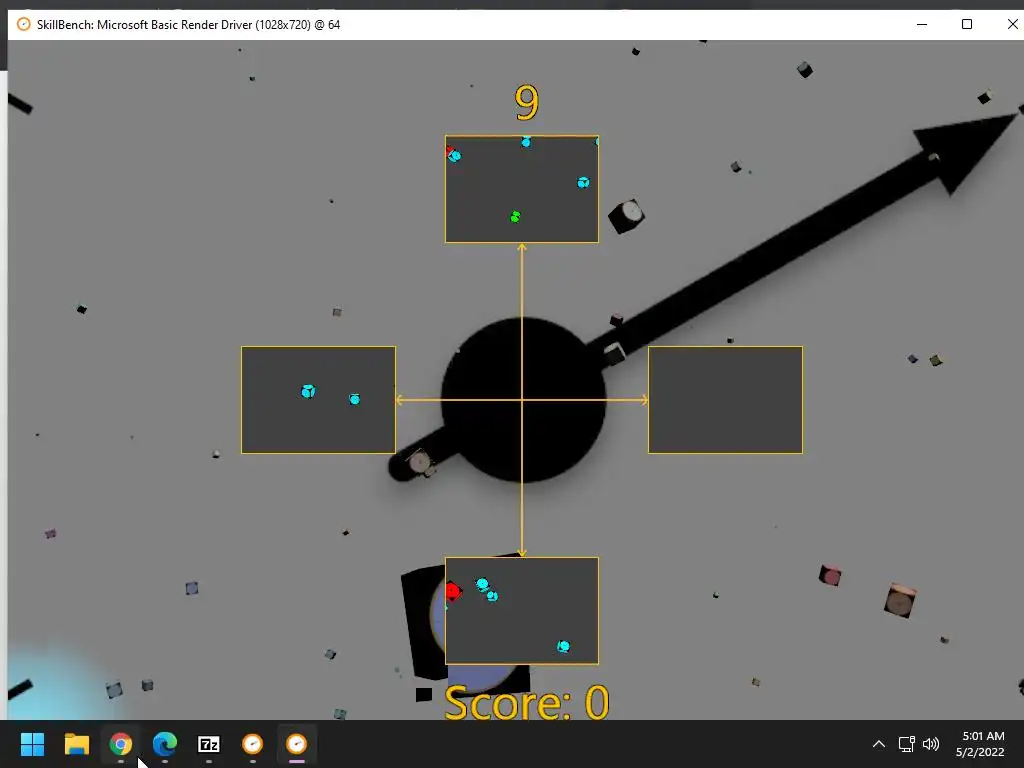The image size is (1024, 768).
Task: Show hidden system tray icons
Action: click(879, 744)
